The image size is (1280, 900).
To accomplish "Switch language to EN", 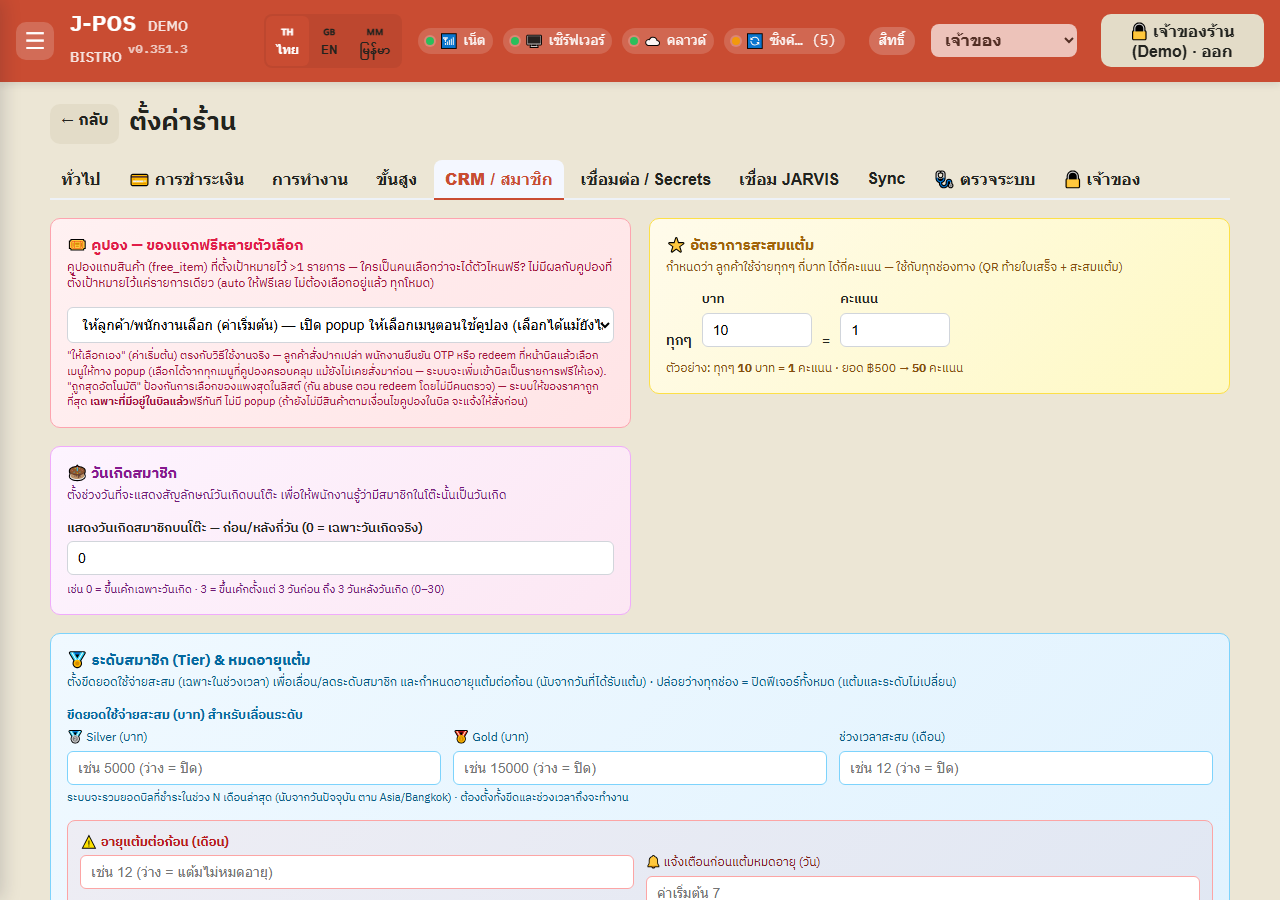I will pos(329,41).
